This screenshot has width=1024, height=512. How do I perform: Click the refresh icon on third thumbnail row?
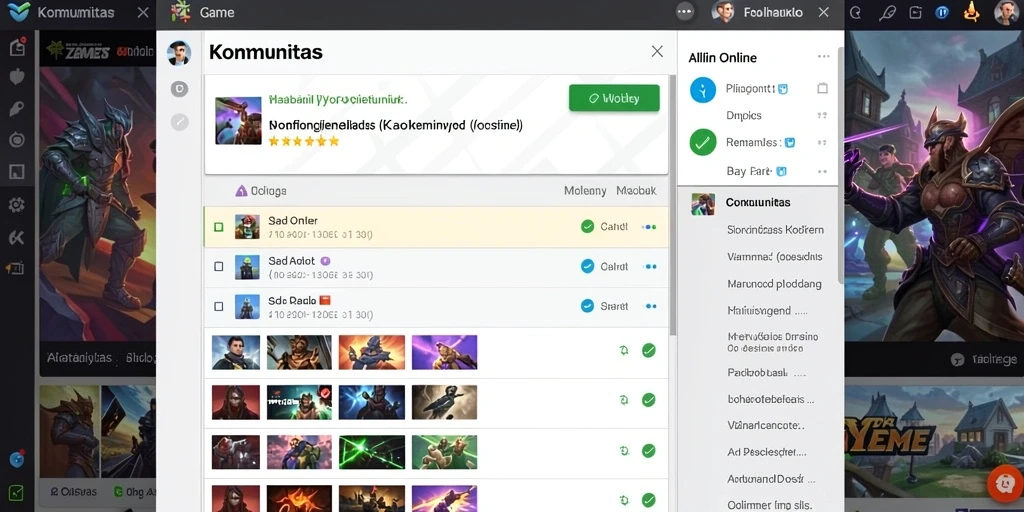click(624, 450)
